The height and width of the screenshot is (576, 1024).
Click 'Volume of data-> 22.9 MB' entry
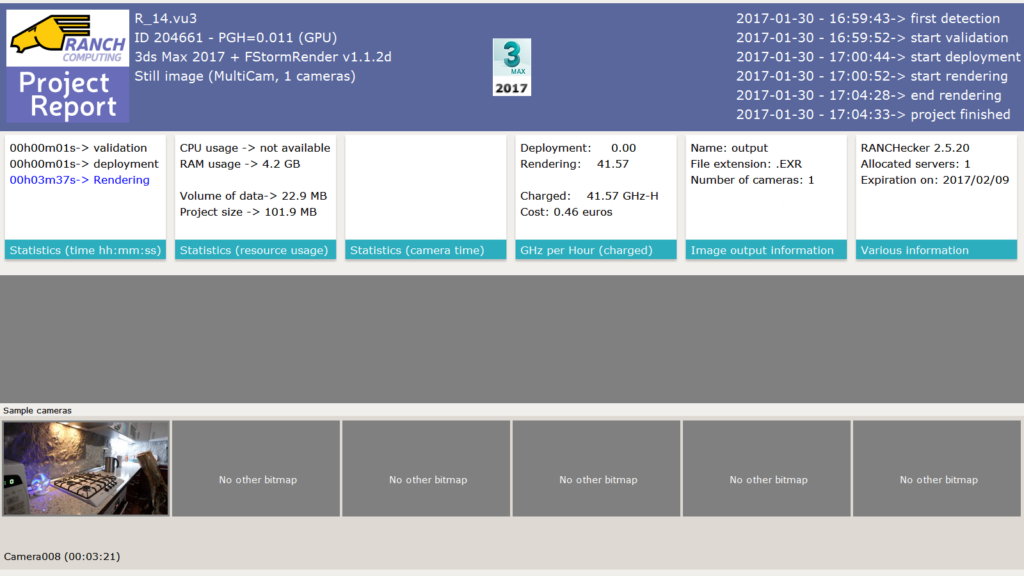[x=253, y=196]
